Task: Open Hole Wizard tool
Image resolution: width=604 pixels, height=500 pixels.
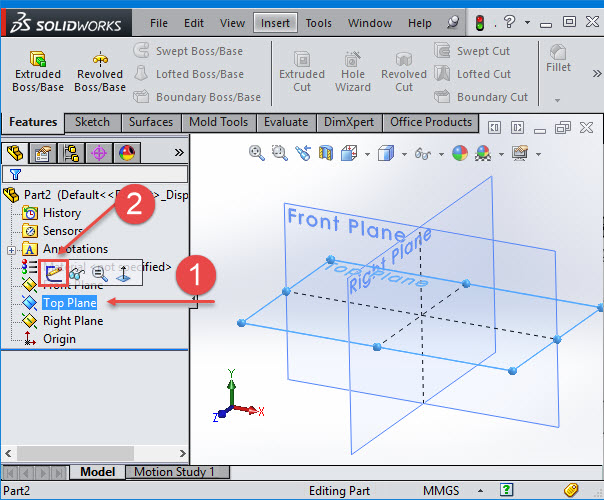Action: pyautogui.click(x=352, y=72)
